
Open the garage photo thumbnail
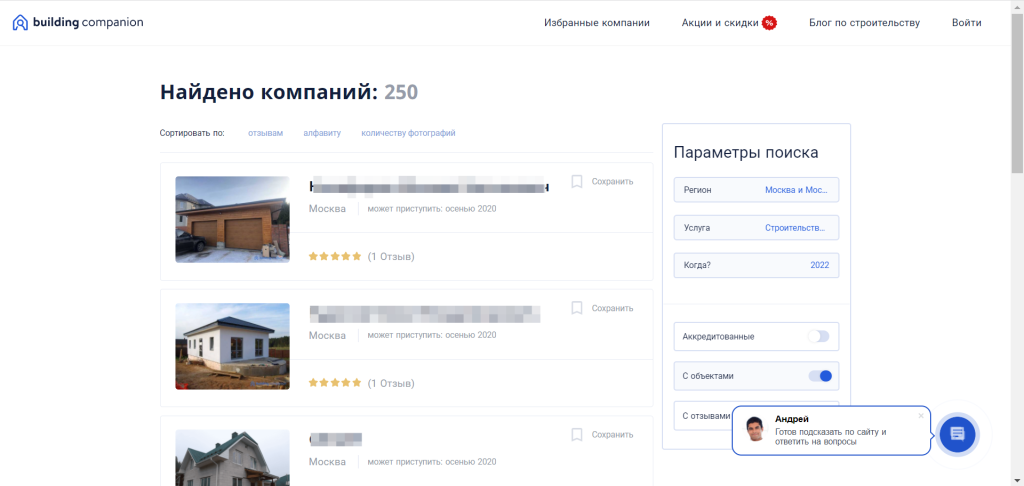[232, 219]
